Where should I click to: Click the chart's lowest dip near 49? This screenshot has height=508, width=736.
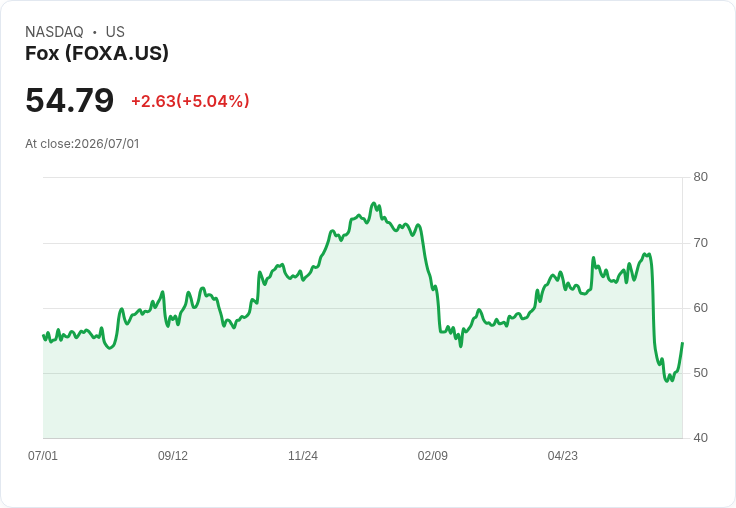667,381
